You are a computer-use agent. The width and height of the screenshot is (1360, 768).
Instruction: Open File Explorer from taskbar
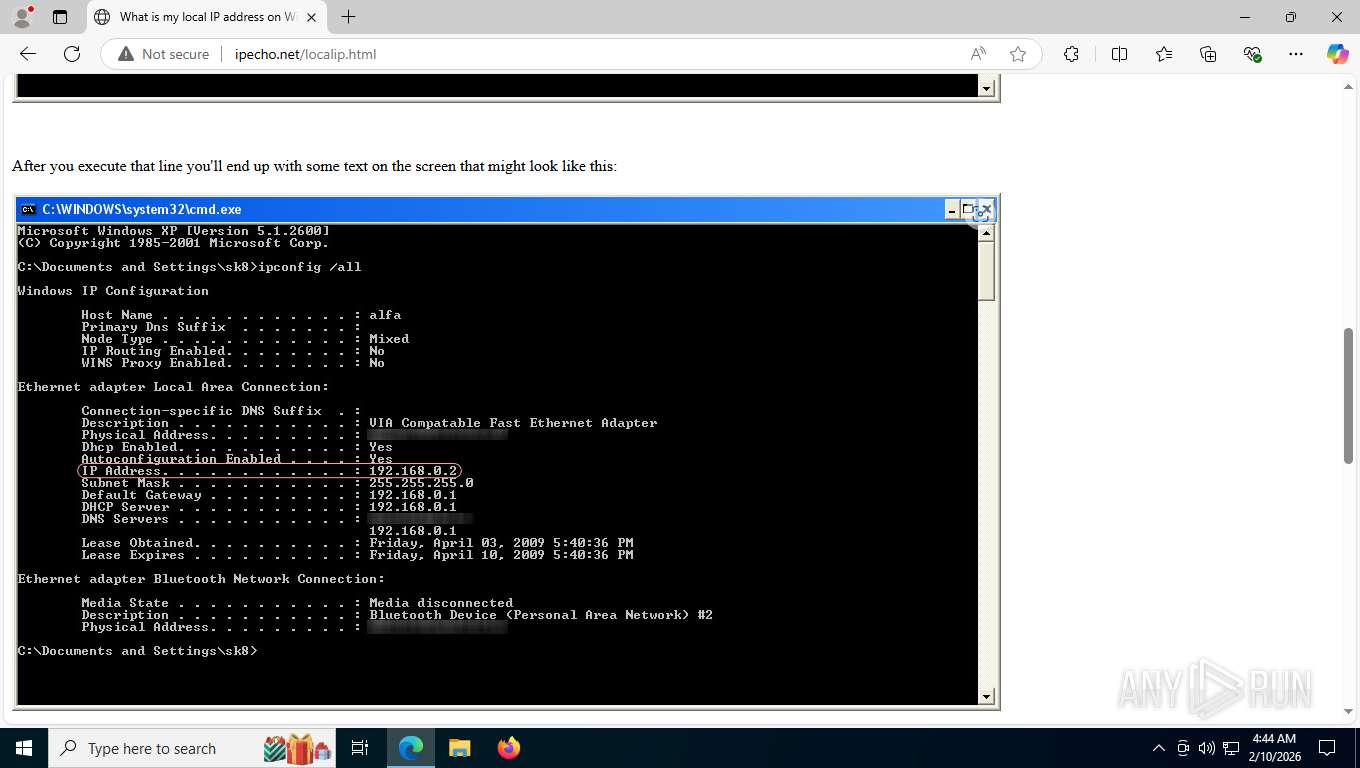click(x=459, y=748)
